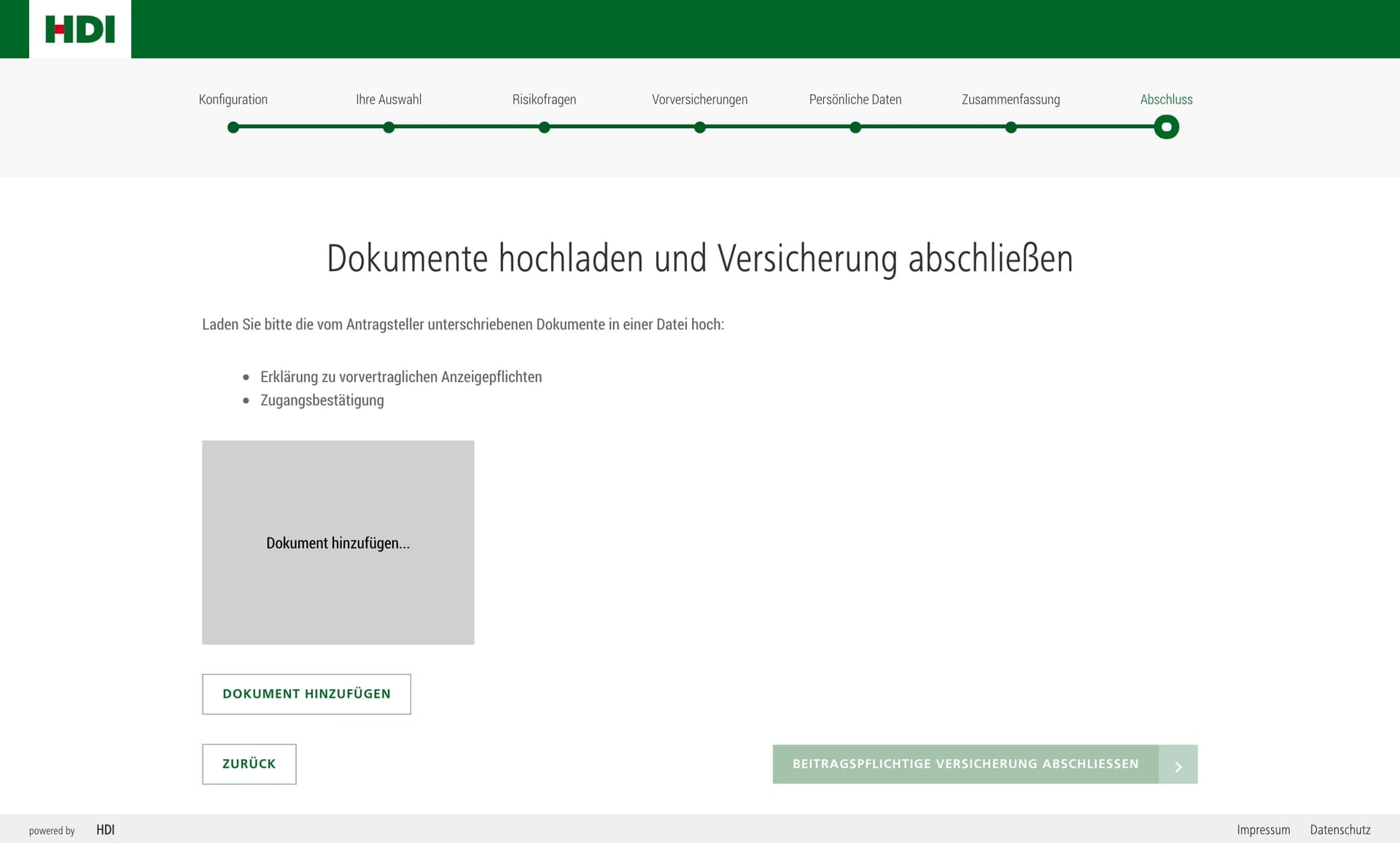This screenshot has width=1400, height=843.
Task: Click the Zusammenfassung progress dot
Action: point(1011,128)
